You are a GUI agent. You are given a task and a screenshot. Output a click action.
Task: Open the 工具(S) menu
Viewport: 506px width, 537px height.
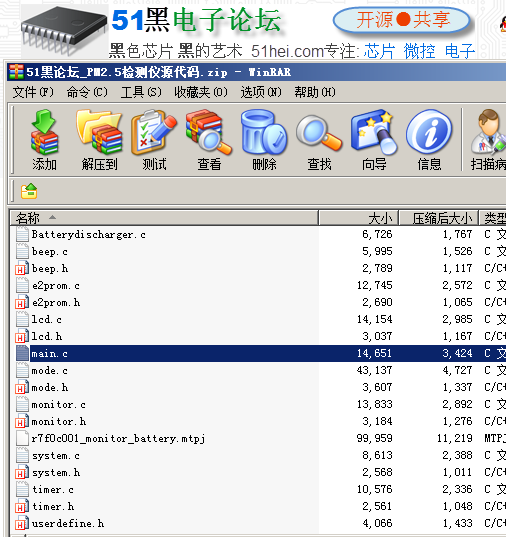coord(141,92)
